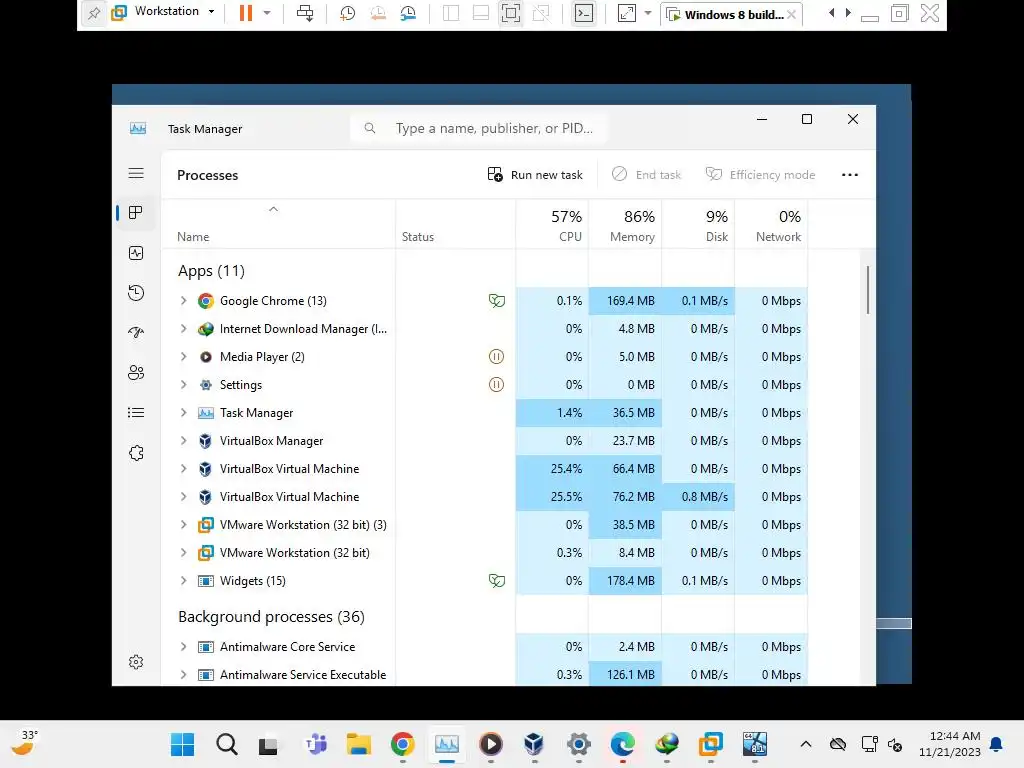
Task: Sort processes by Network column header
Action: pos(772,225)
